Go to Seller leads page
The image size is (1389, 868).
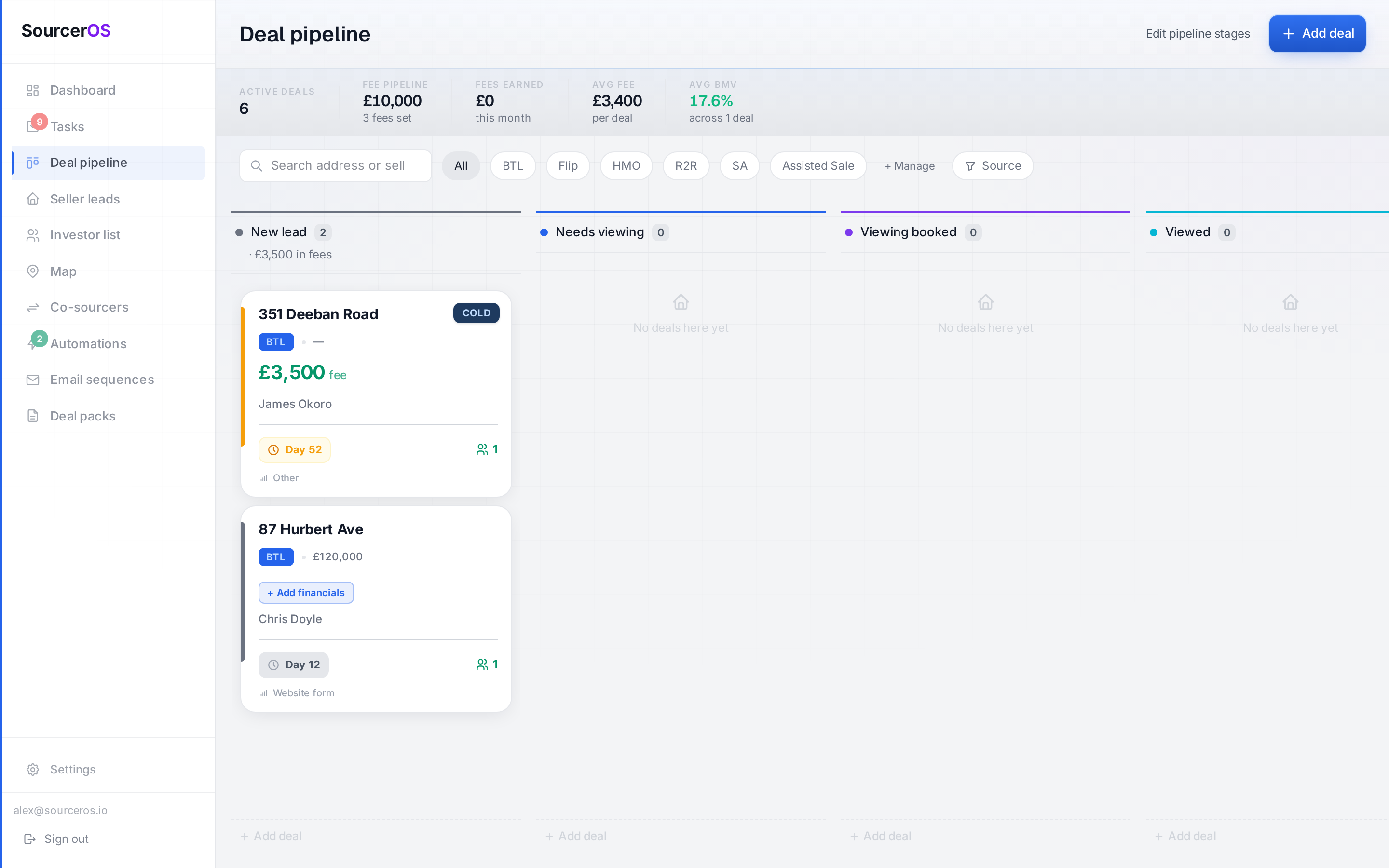[108, 199]
